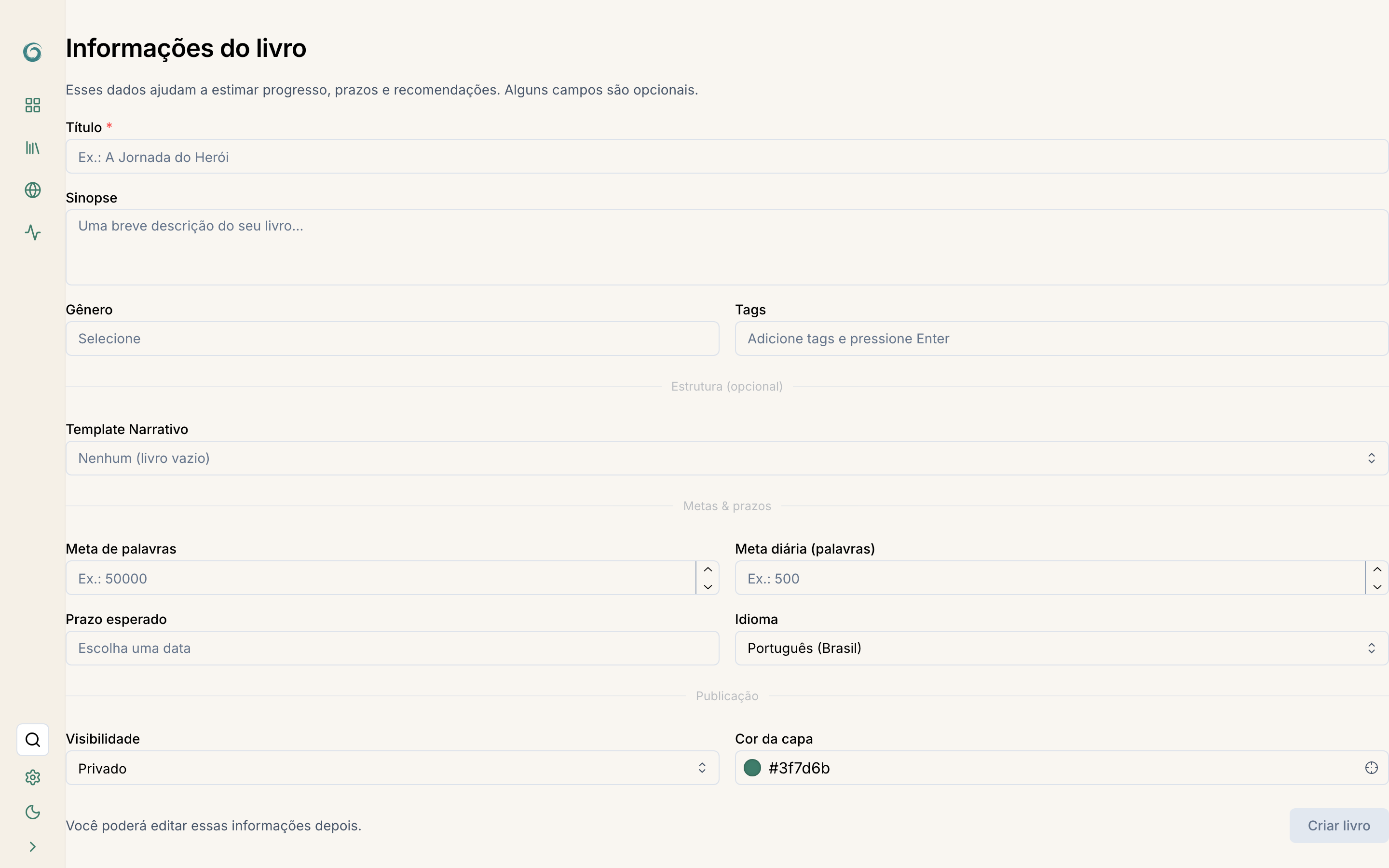Click the Título input field

727,156
